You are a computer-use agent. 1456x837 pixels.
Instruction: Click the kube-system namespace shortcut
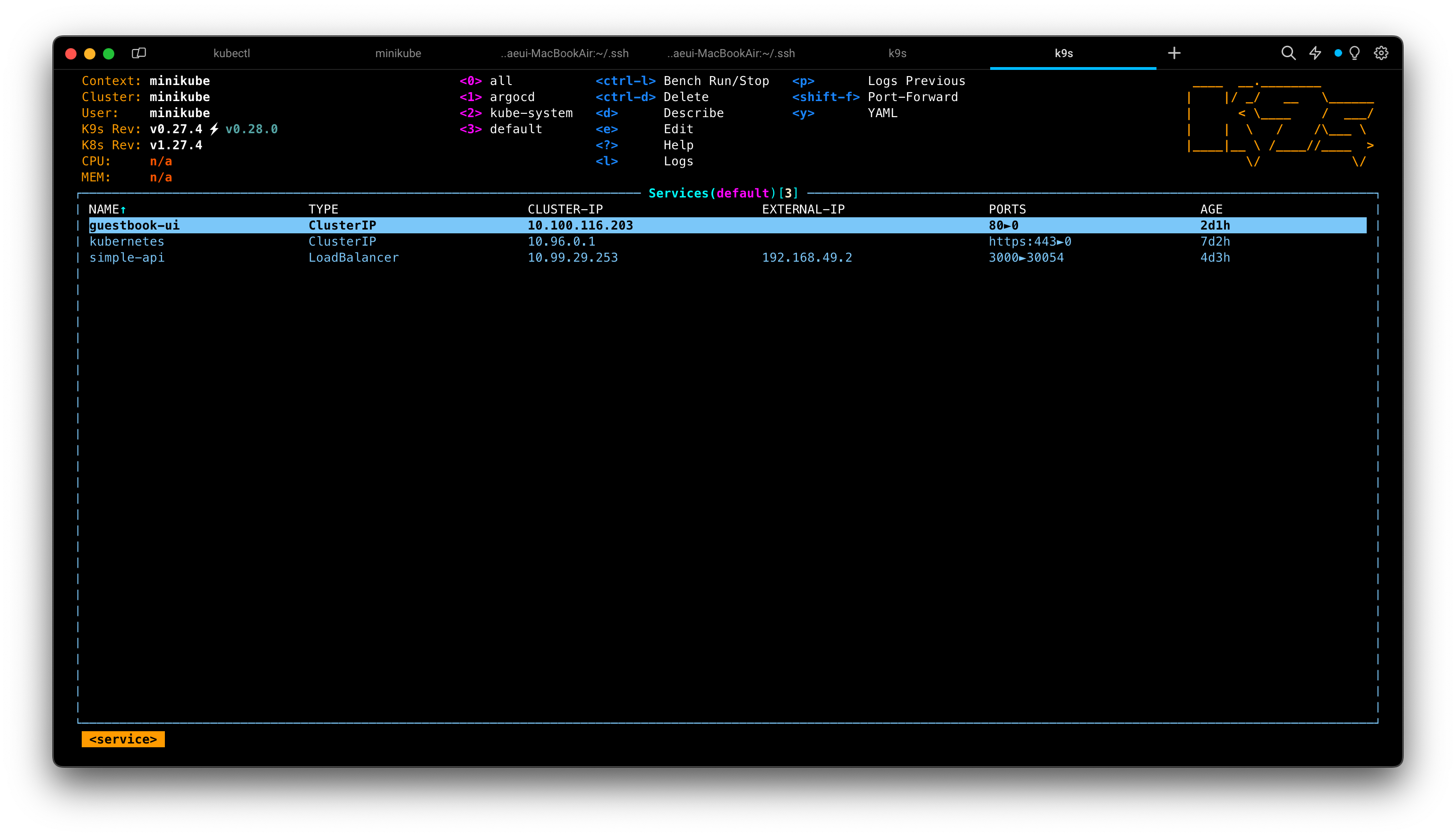(x=531, y=113)
